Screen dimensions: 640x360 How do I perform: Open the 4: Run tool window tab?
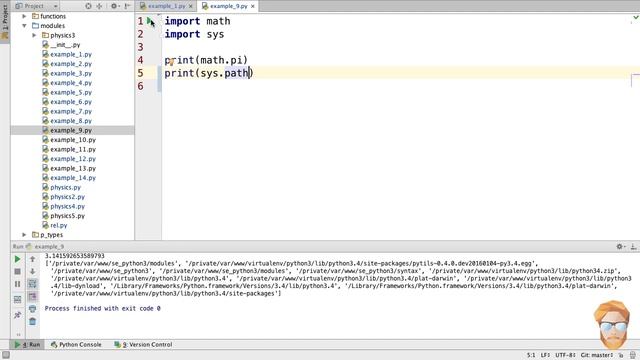(28, 344)
